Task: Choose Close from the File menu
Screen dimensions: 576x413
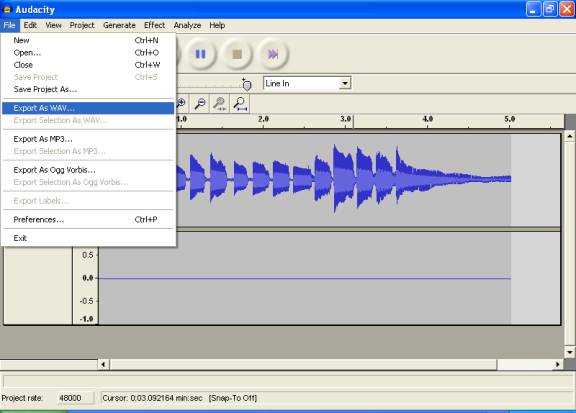Action: 88,65
